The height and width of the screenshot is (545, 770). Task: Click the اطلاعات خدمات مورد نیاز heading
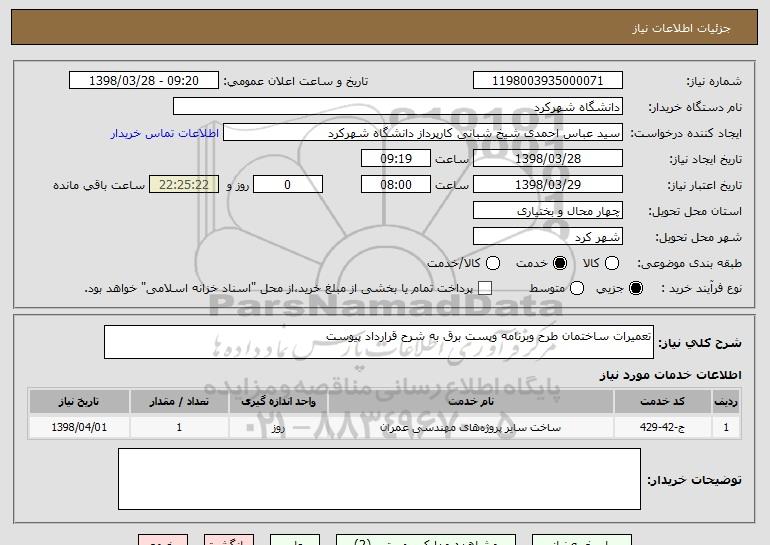tap(670, 375)
